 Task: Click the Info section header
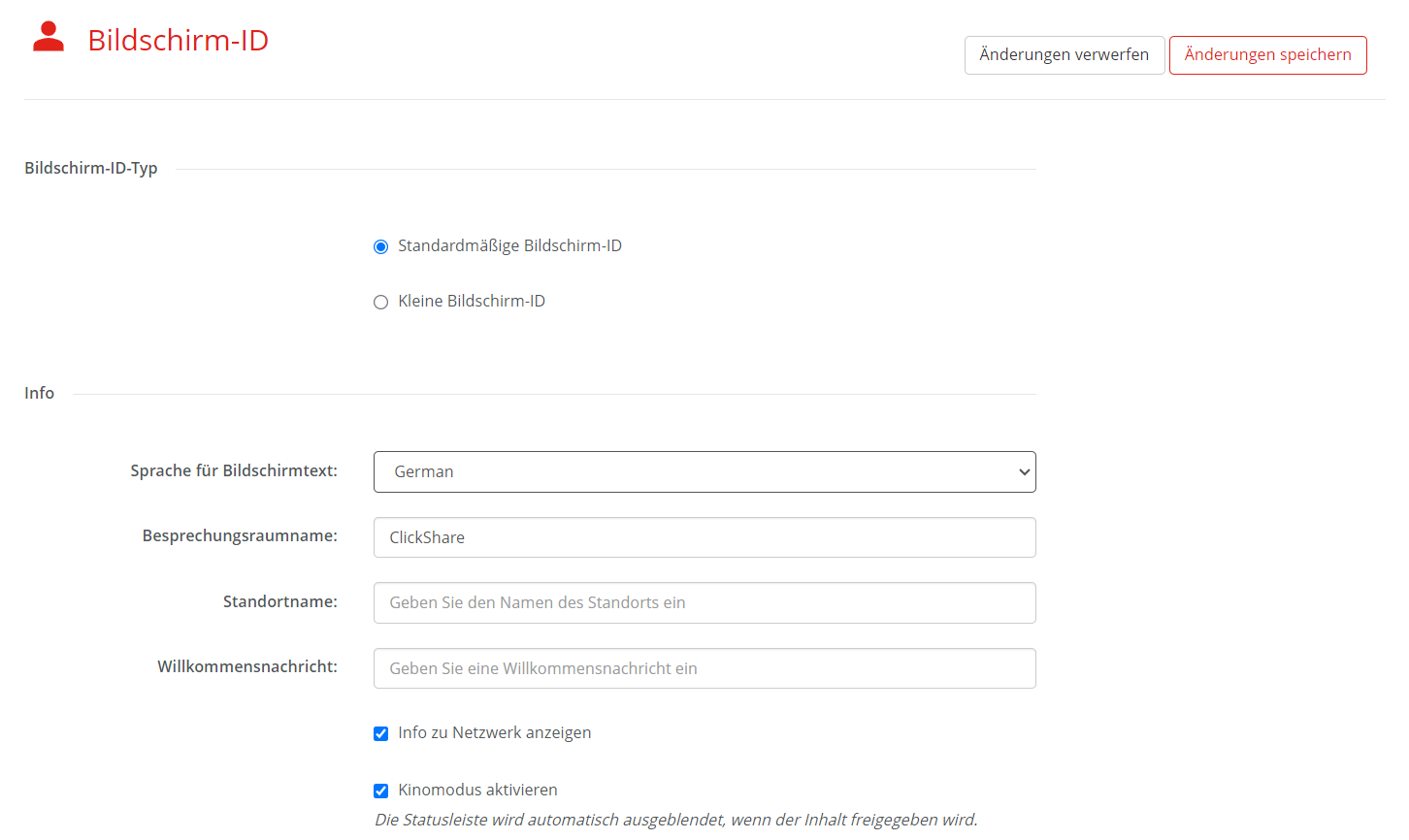[40, 393]
